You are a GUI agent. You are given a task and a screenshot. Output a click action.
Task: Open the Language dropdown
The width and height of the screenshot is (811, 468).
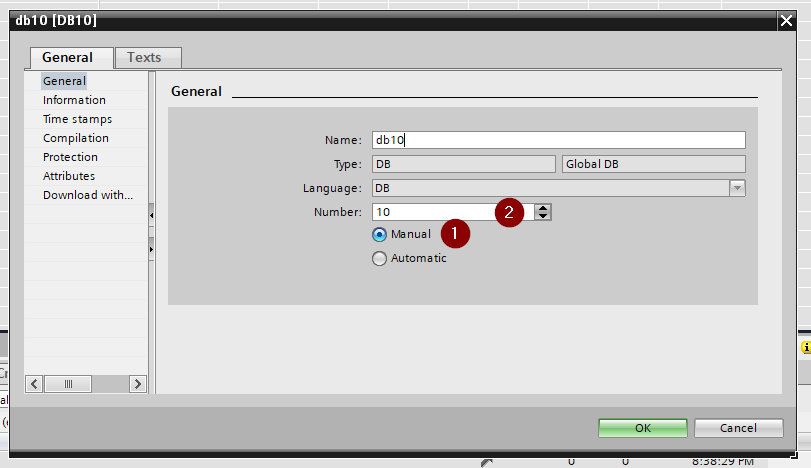(737, 188)
